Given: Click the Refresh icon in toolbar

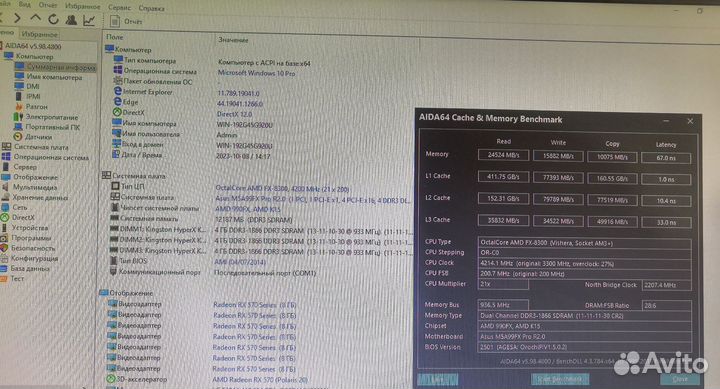Looking at the screenshot, I should coord(53,19).
